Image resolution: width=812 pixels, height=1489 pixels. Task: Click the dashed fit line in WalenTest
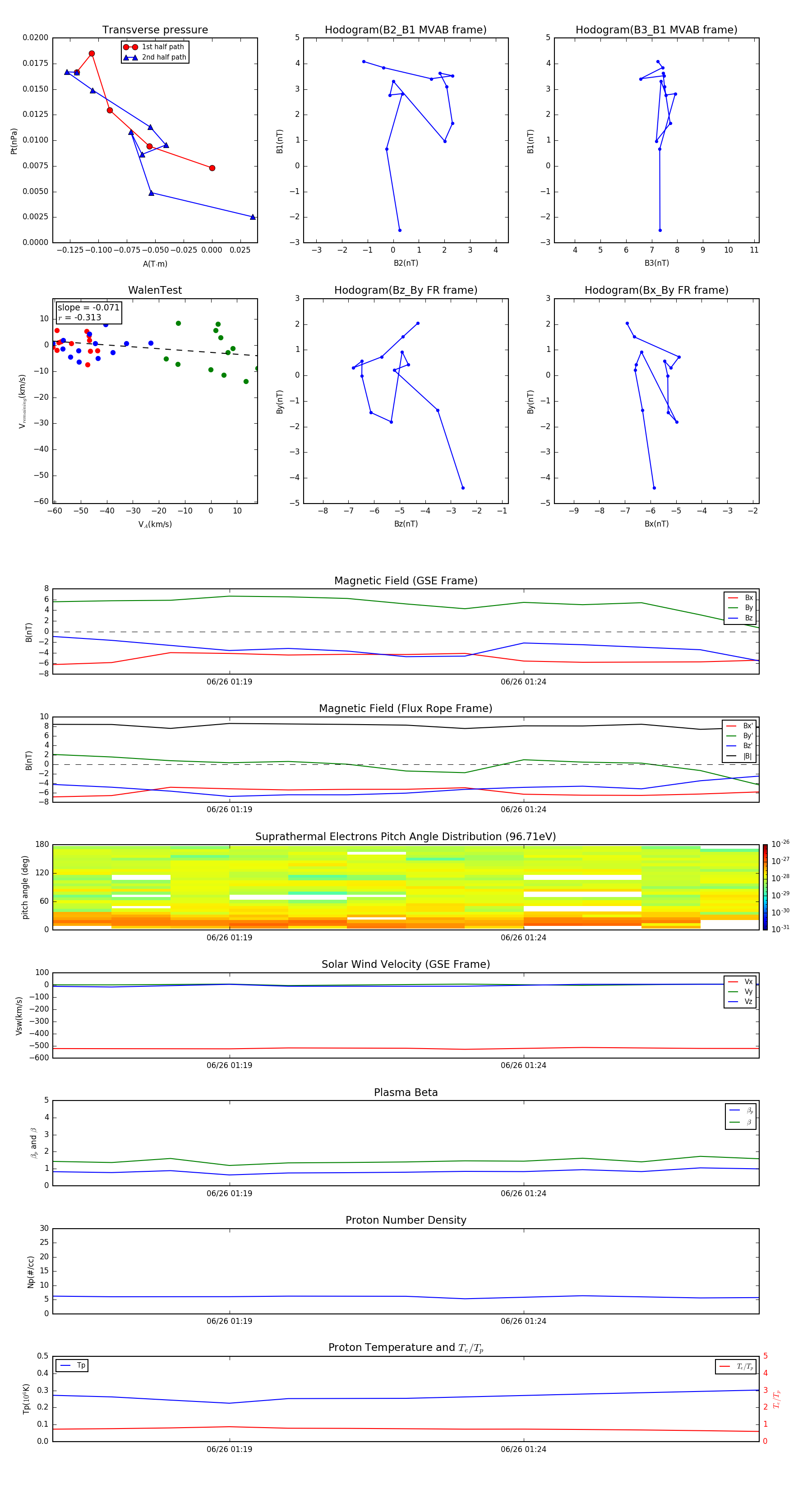(155, 348)
